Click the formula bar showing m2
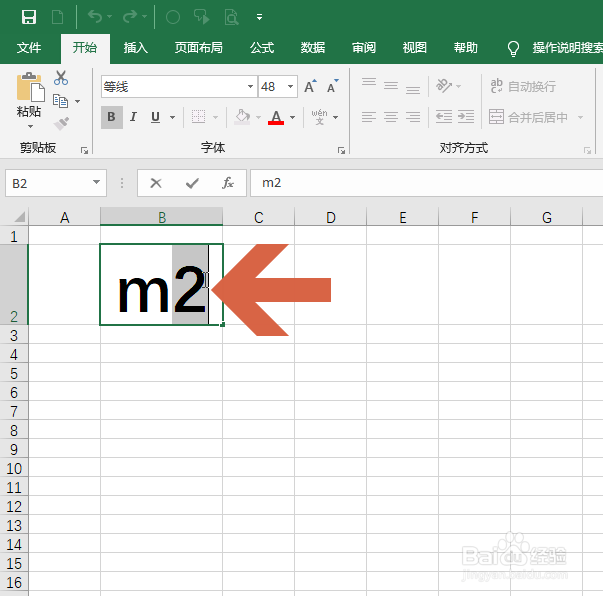Image resolution: width=603 pixels, height=596 pixels. click(426, 183)
